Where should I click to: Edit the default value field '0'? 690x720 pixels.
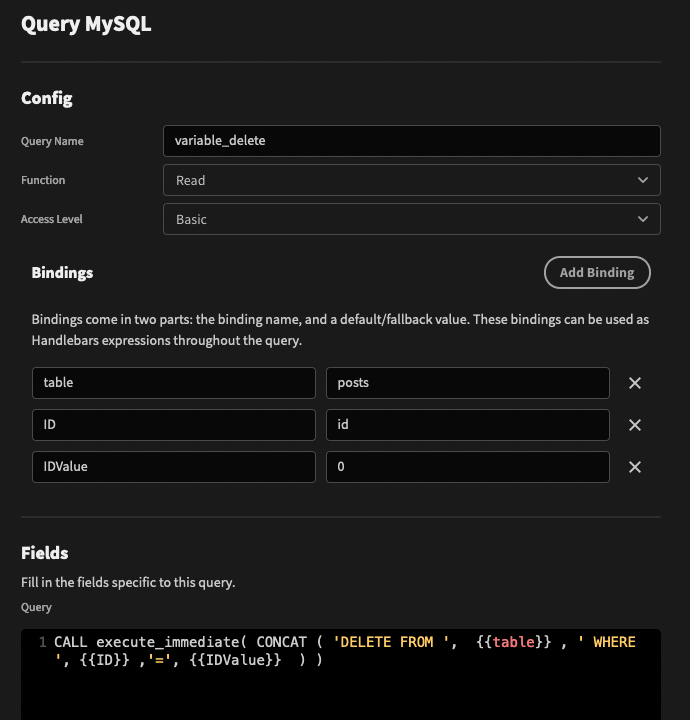[x=468, y=467]
